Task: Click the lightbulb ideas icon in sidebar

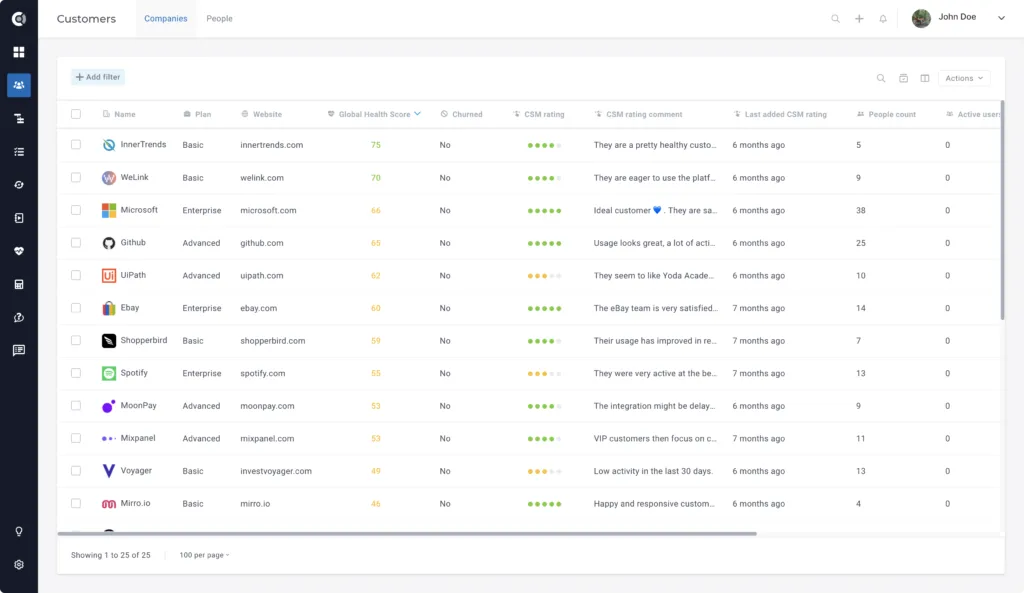Action: coord(19,532)
